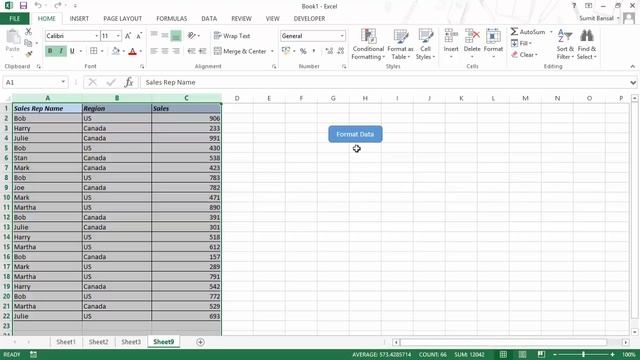
Task: Click the Decrease Indent icon
Action: pyautogui.click(x=191, y=51)
